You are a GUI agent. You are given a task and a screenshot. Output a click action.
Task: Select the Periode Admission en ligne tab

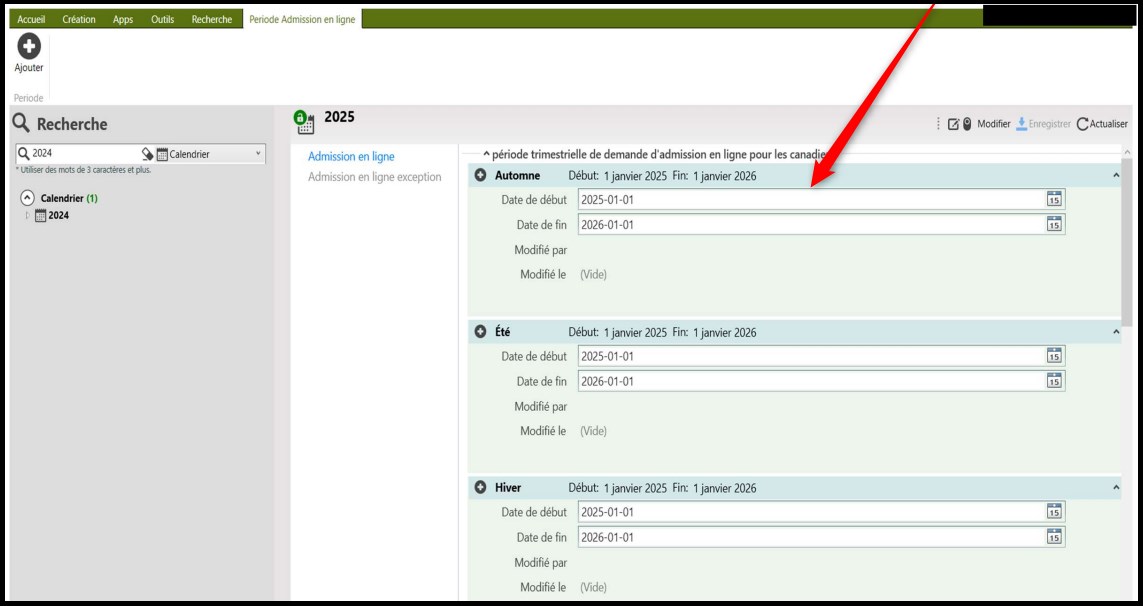[x=302, y=19]
